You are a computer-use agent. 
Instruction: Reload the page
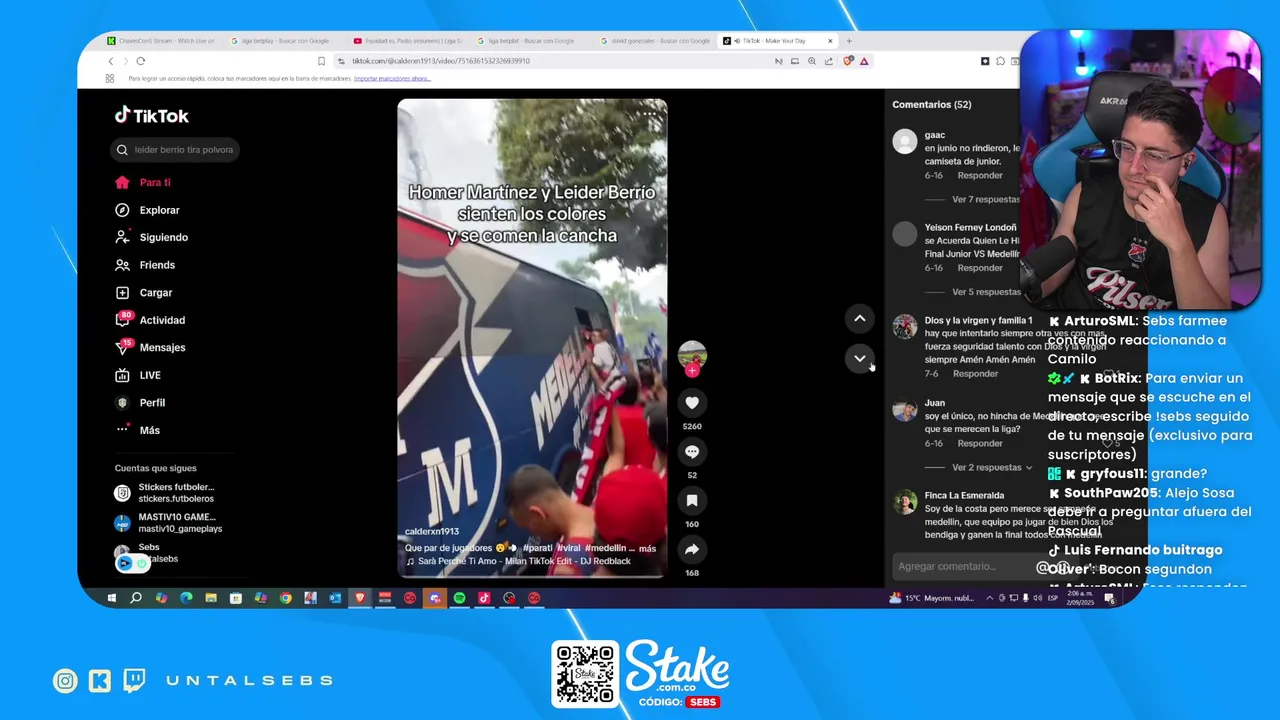(140, 61)
